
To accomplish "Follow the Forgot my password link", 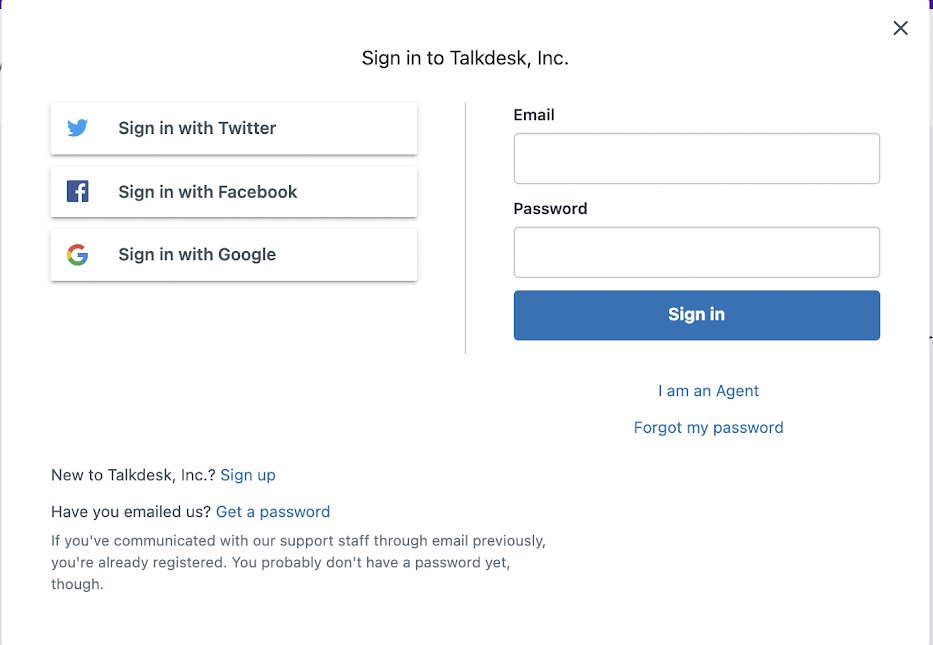I will (708, 428).
